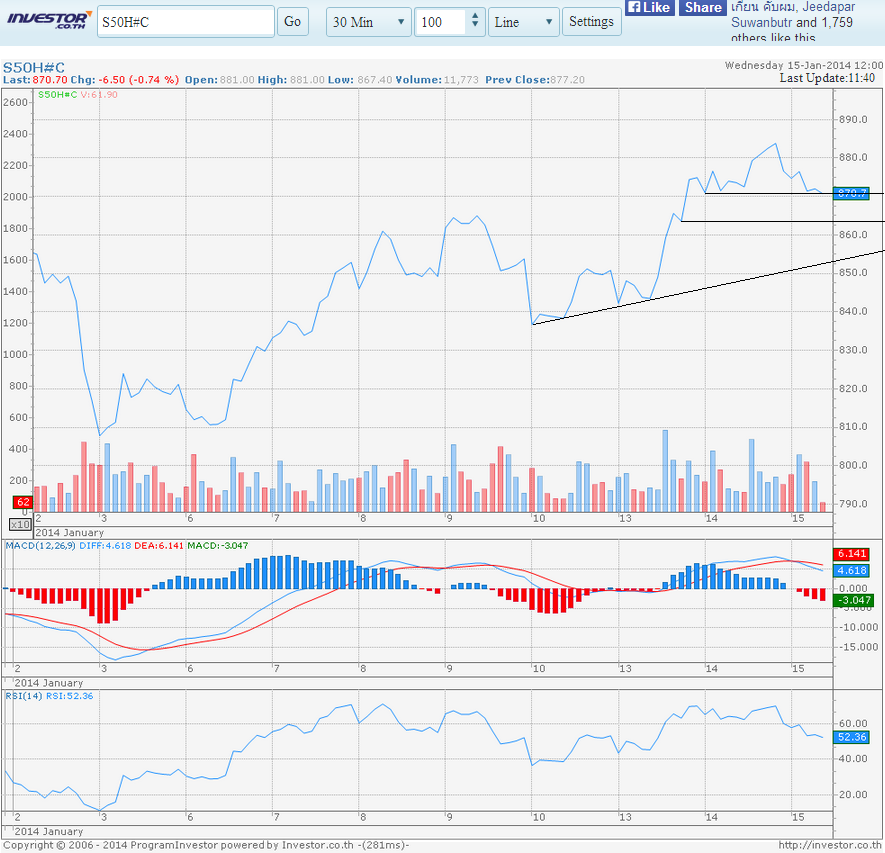Click the RSI:52.36 legend text

coord(69,695)
